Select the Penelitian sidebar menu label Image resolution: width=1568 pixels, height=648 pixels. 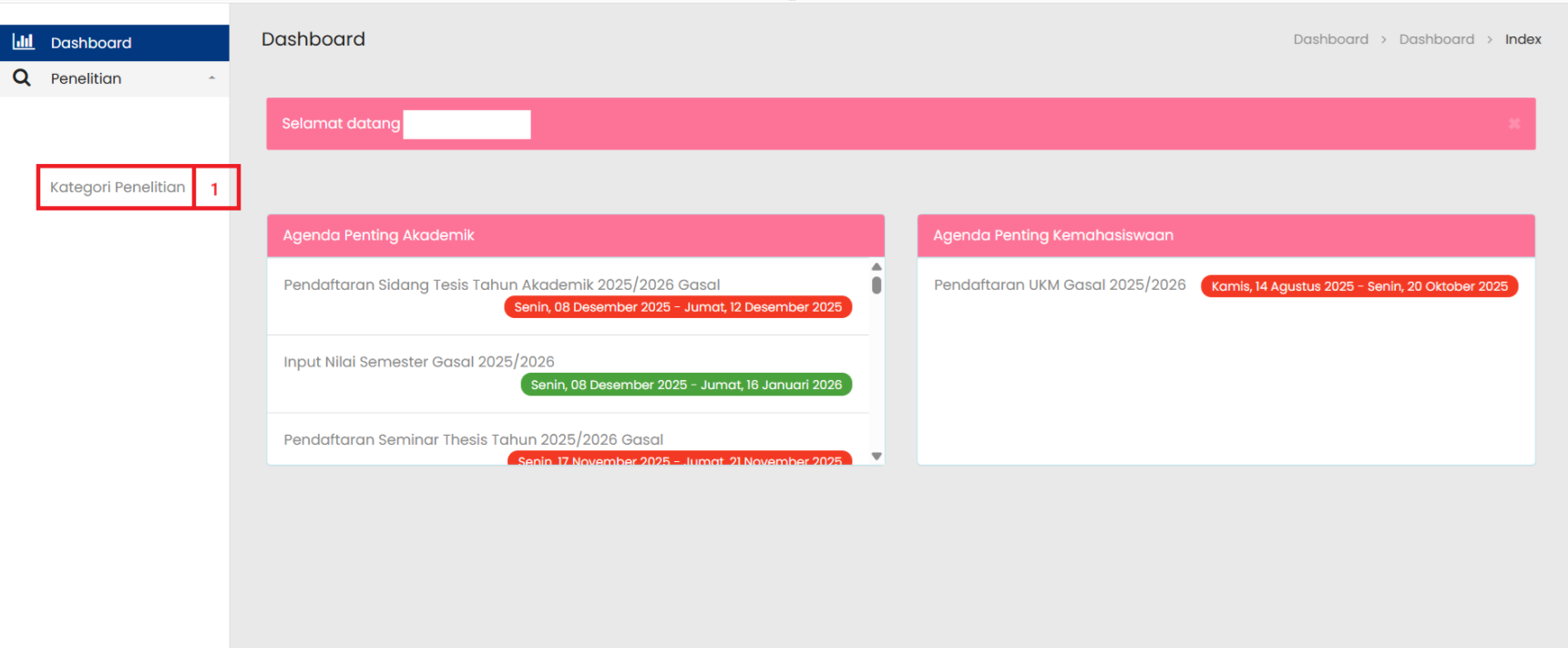click(86, 78)
